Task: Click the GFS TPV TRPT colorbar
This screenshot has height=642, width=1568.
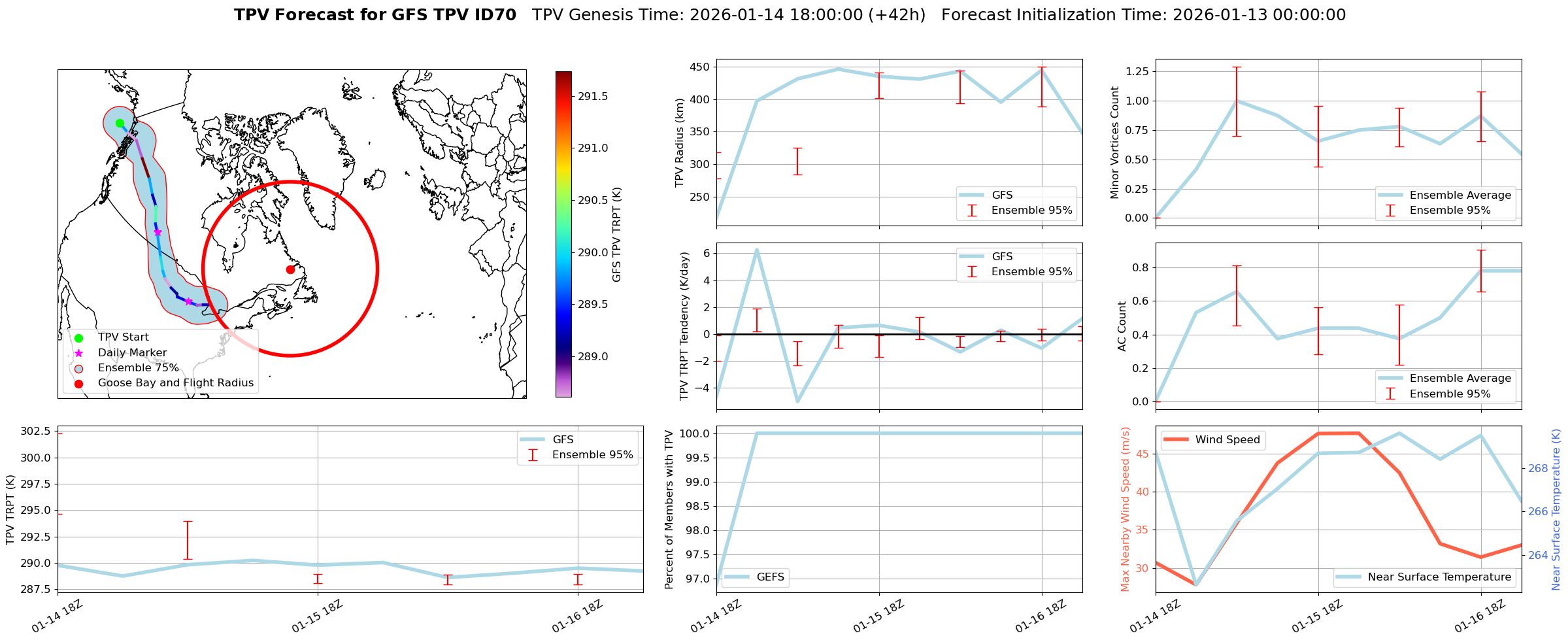Action: (563, 234)
